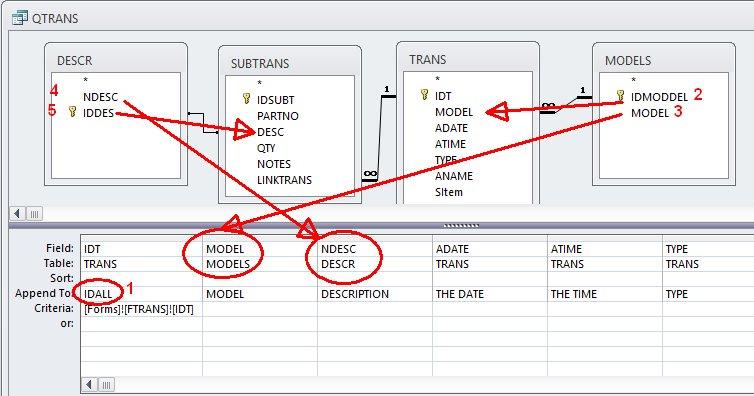Click the Sort cell under IDT column
The width and height of the screenshot is (754, 396).
(x=142, y=279)
